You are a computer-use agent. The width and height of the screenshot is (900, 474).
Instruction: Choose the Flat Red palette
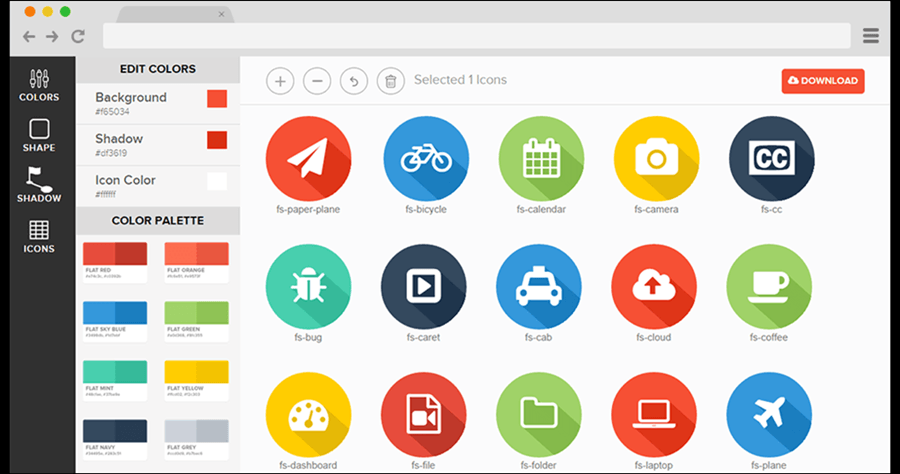coord(115,262)
